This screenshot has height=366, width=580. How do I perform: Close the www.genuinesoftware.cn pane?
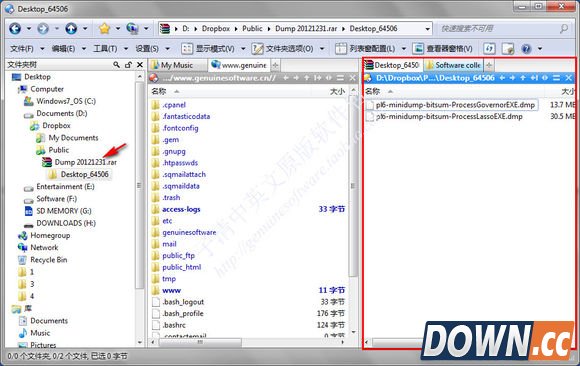[353, 78]
